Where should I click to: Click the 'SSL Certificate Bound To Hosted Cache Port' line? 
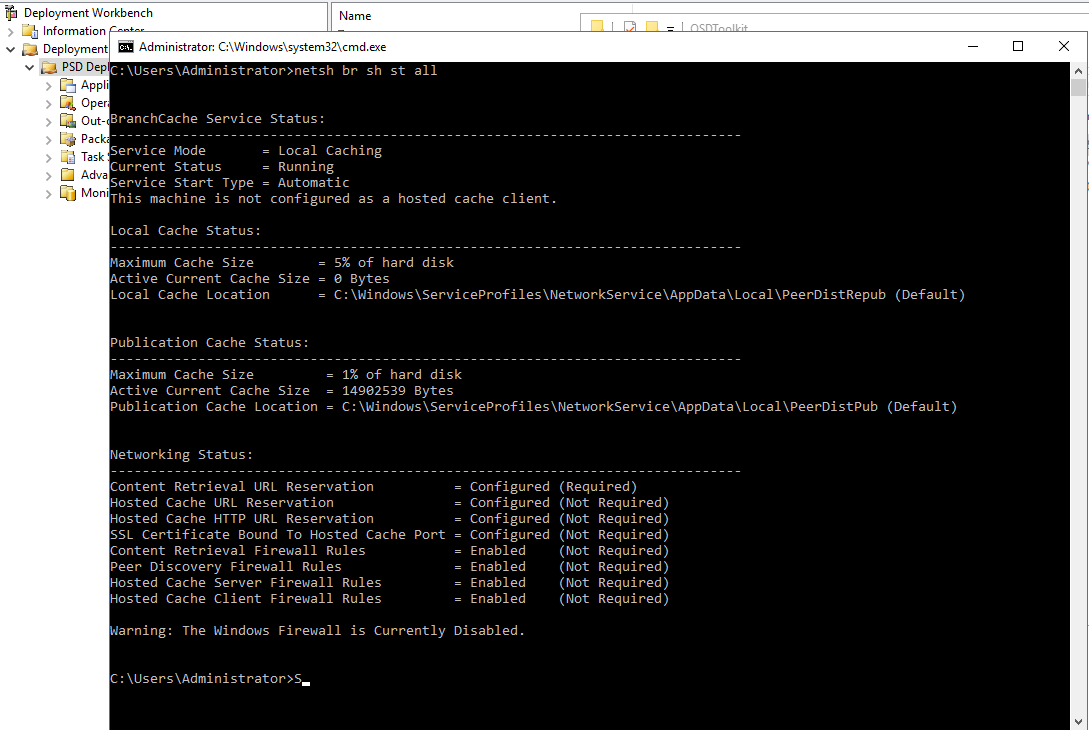pyautogui.click(x=390, y=533)
